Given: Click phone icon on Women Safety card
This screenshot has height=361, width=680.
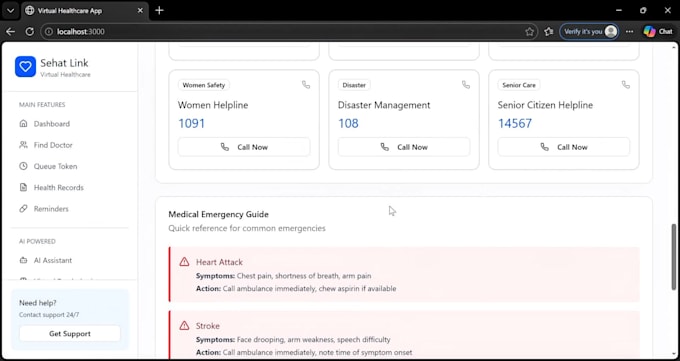Looking at the screenshot, I should pos(306,85).
